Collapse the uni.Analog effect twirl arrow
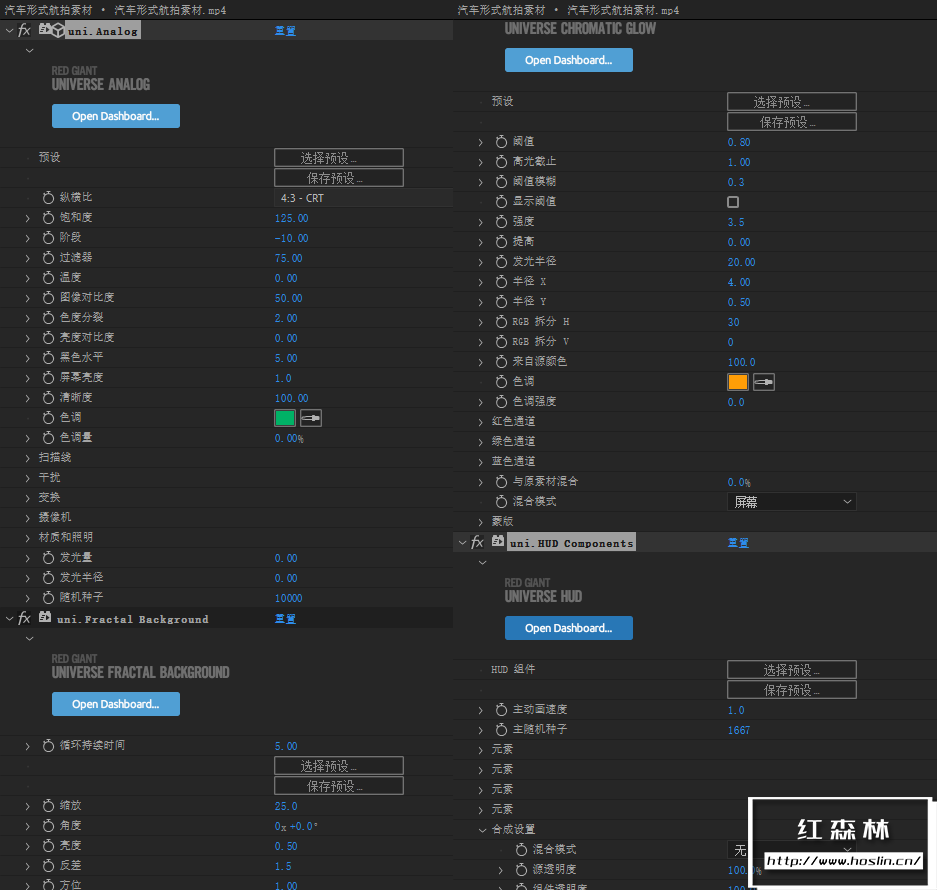The height and width of the screenshot is (890, 937). (x=10, y=30)
